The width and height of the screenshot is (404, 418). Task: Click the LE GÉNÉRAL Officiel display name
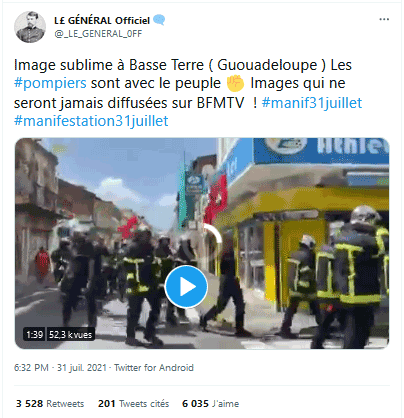(102, 20)
